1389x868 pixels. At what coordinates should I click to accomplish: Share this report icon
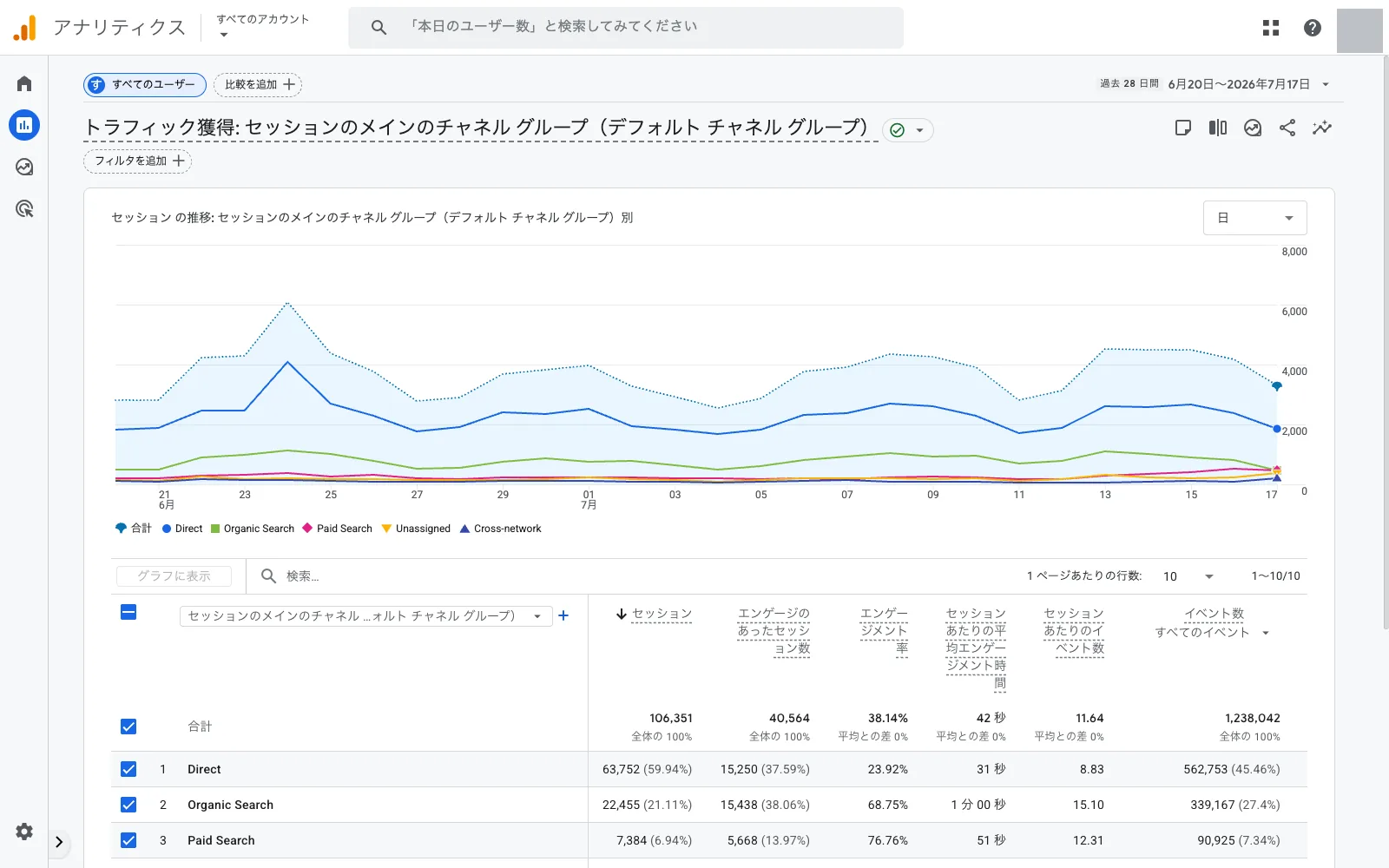pos(1287,128)
